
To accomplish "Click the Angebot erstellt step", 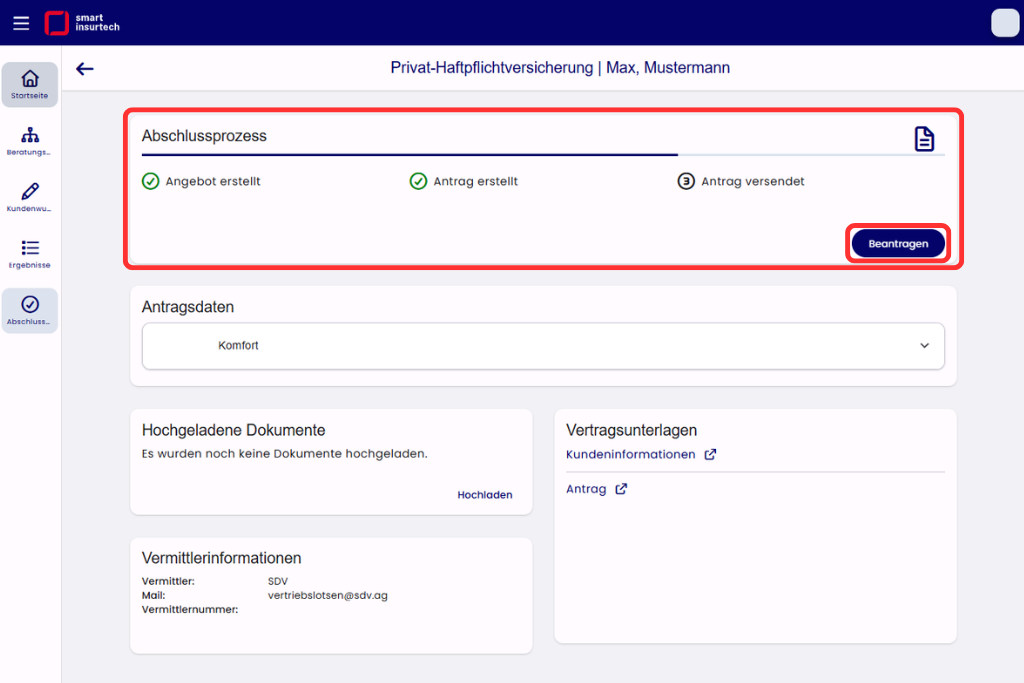I will pyautogui.click(x=201, y=182).
